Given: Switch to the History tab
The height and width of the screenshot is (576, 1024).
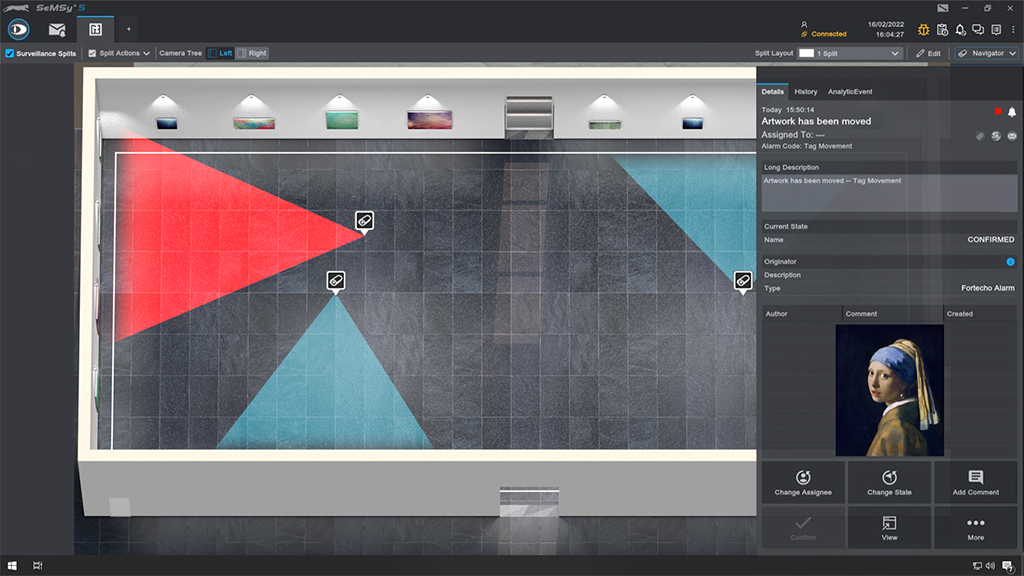Looking at the screenshot, I should (x=805, y=91).
